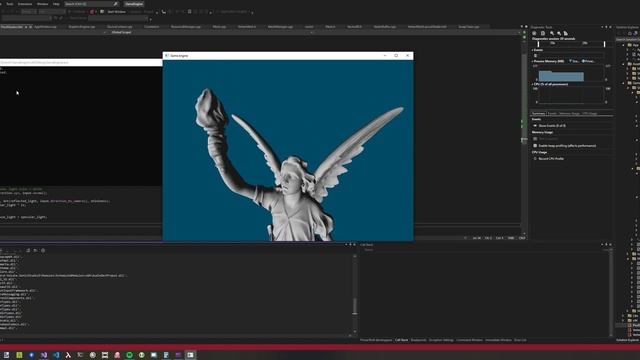Enable heap profiling checkbox

point(535,146)
